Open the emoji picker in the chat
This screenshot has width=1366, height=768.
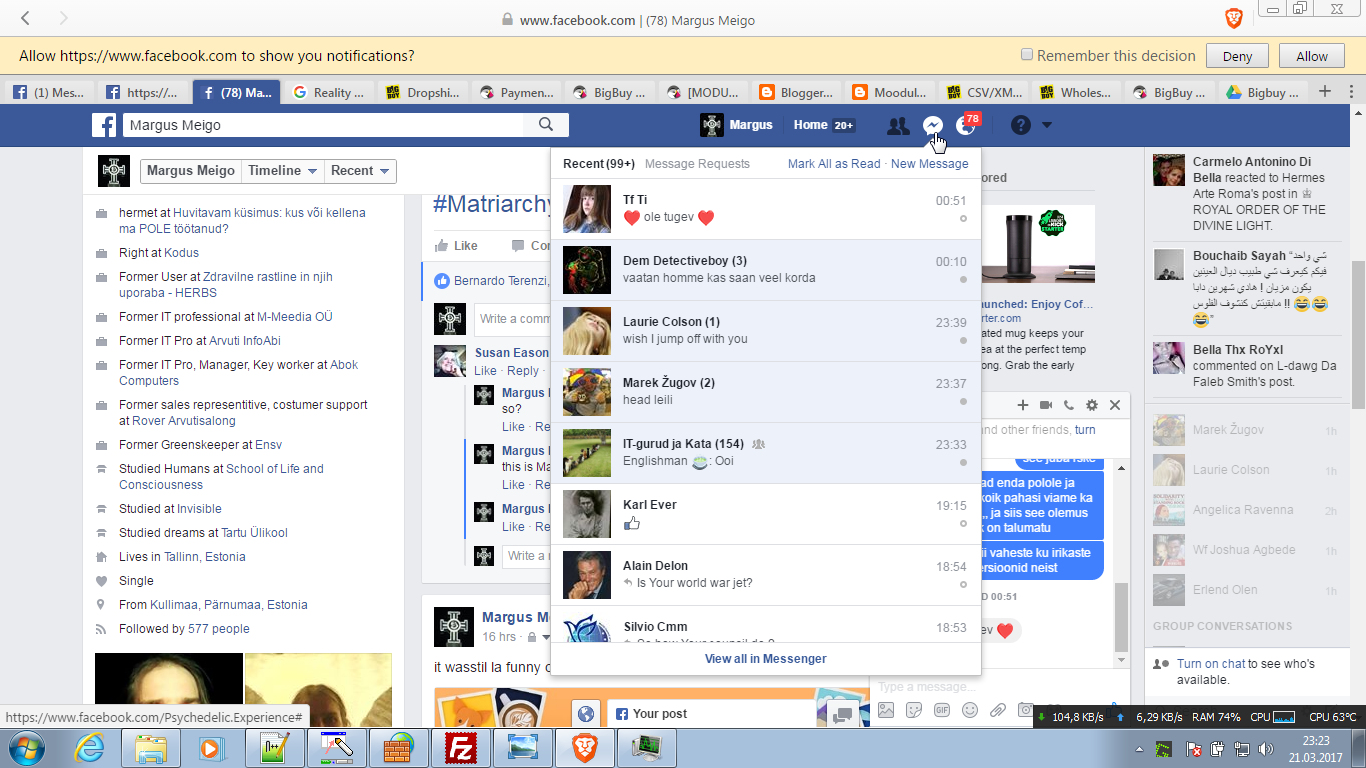969,710
